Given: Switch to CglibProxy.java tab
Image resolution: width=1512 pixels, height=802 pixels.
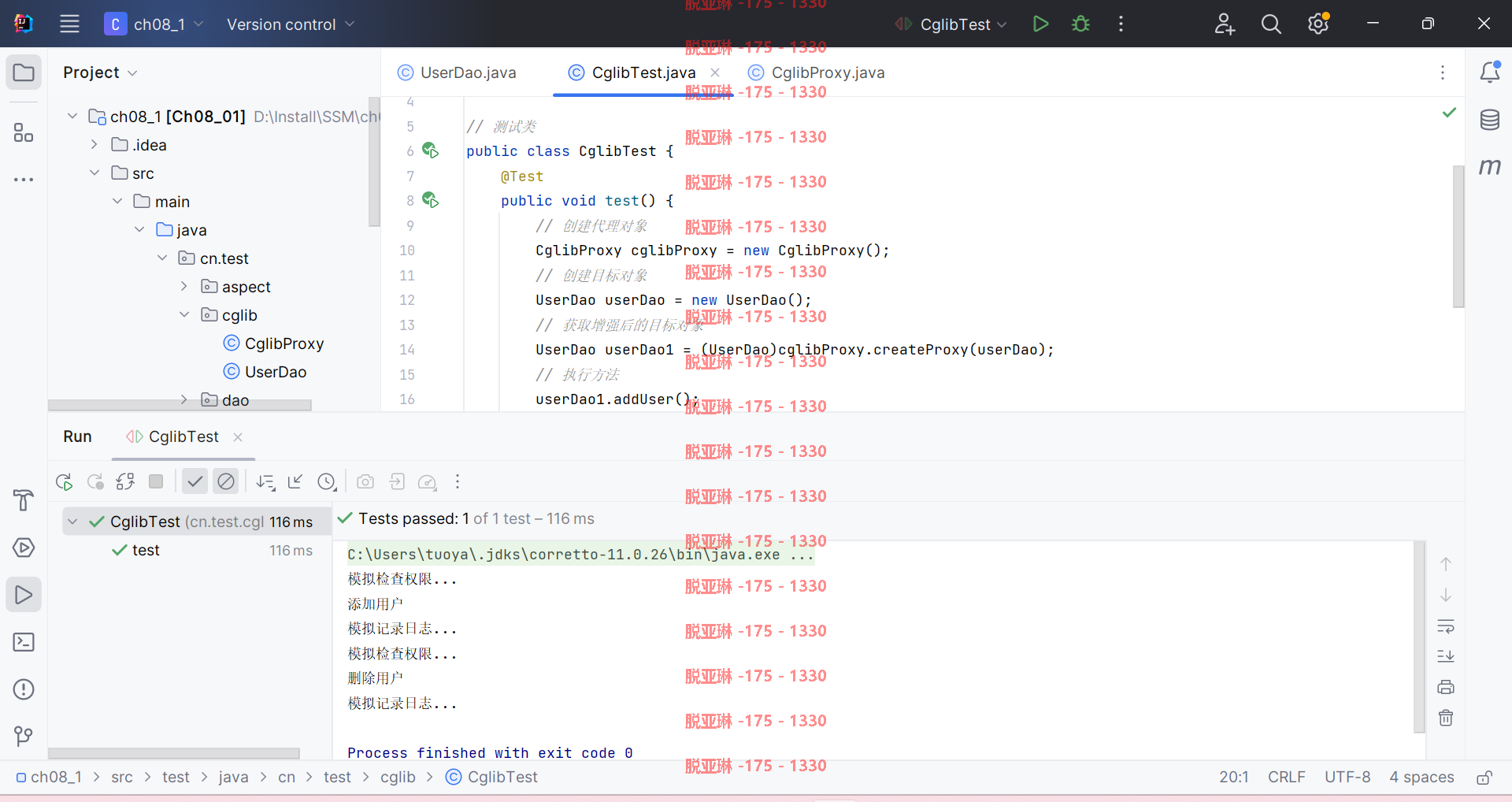Looking at the screenshot, I should point(816,72).
